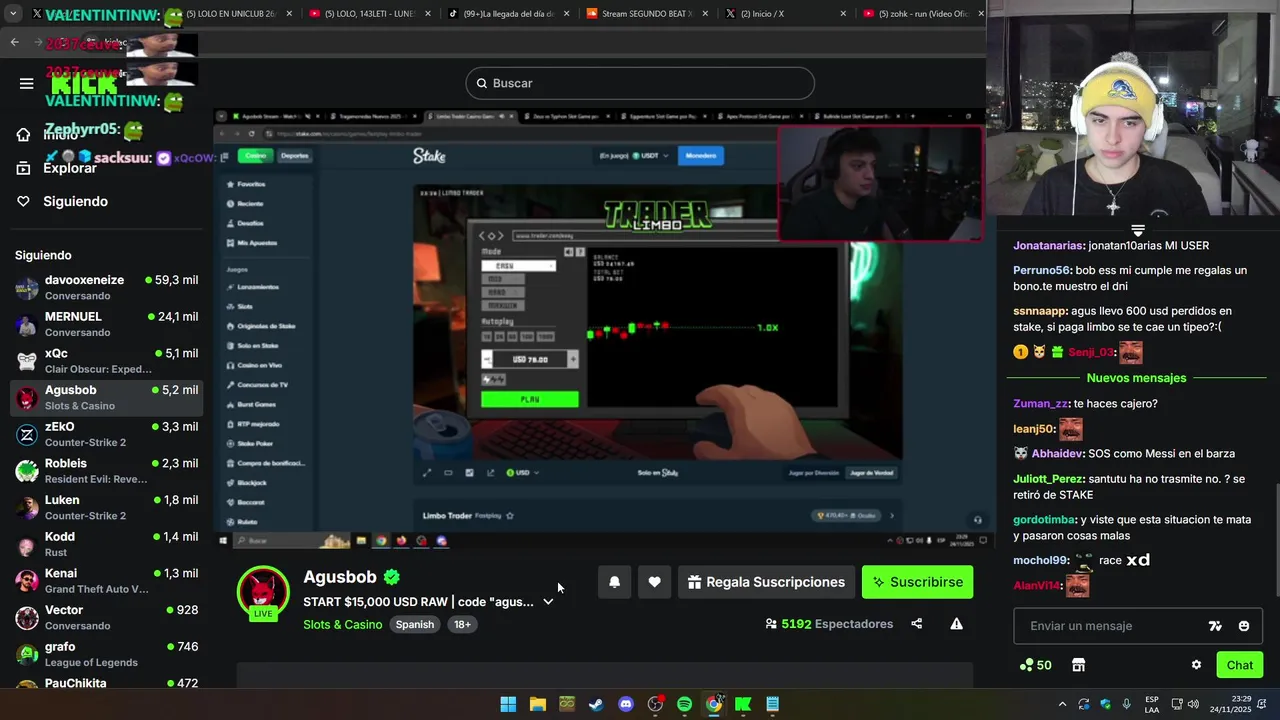
Task: Show hidden system tray icons chevron
Action: tap(1062, 704)
